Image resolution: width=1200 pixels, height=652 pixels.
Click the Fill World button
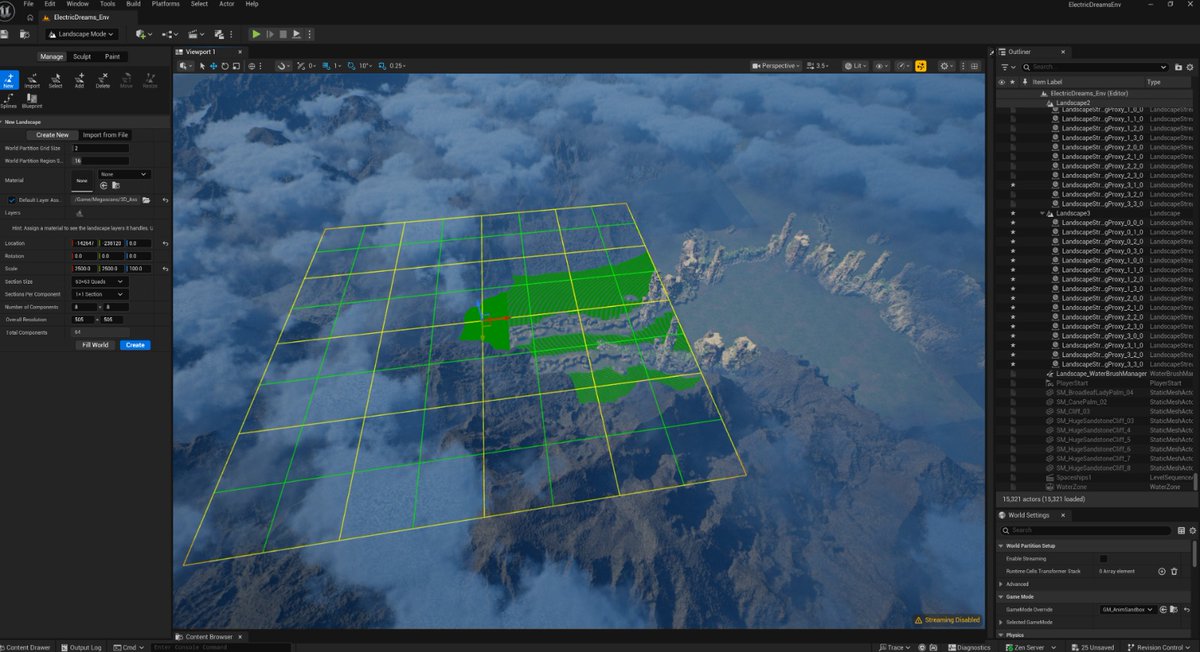(x=94, y=345)
